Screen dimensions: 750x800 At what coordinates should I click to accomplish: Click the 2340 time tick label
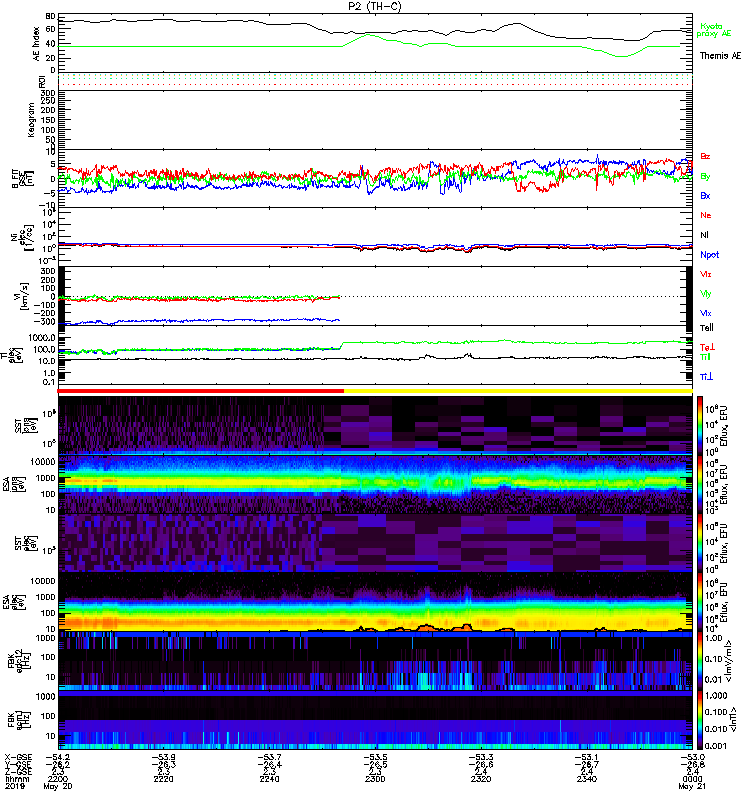coord(587,779)
